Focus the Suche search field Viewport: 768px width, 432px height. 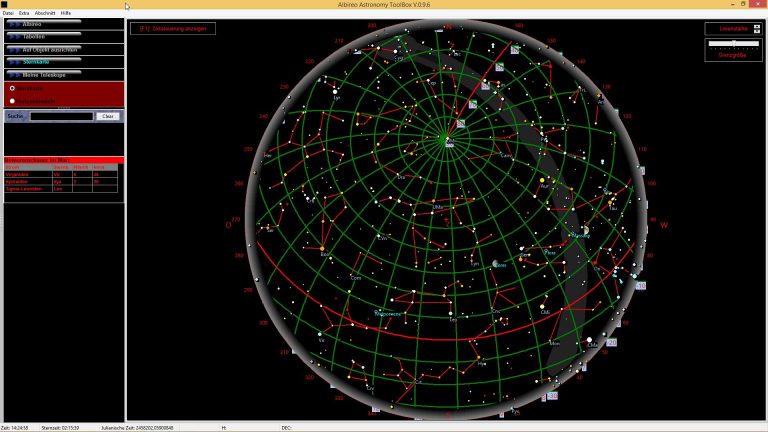coord(62,116)
